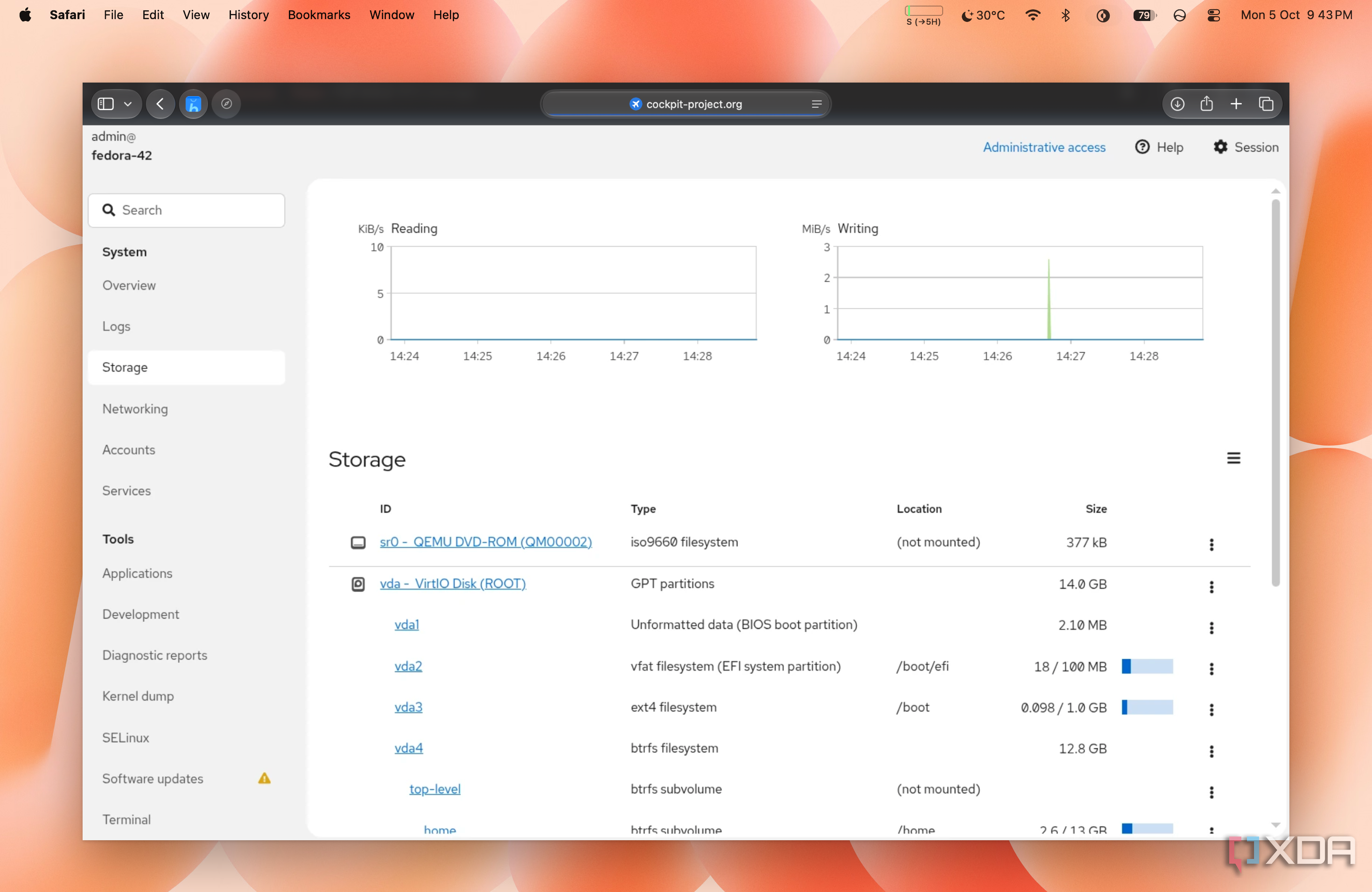Click Safari downloads icon in toolbar
This screenshot has width=1372, height=892.
1177,104
